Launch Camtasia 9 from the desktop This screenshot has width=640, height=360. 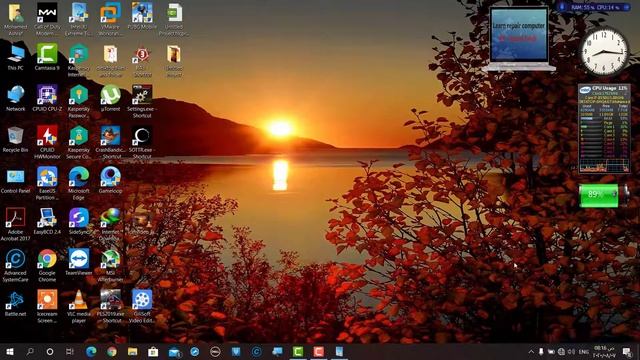point(47,57)
